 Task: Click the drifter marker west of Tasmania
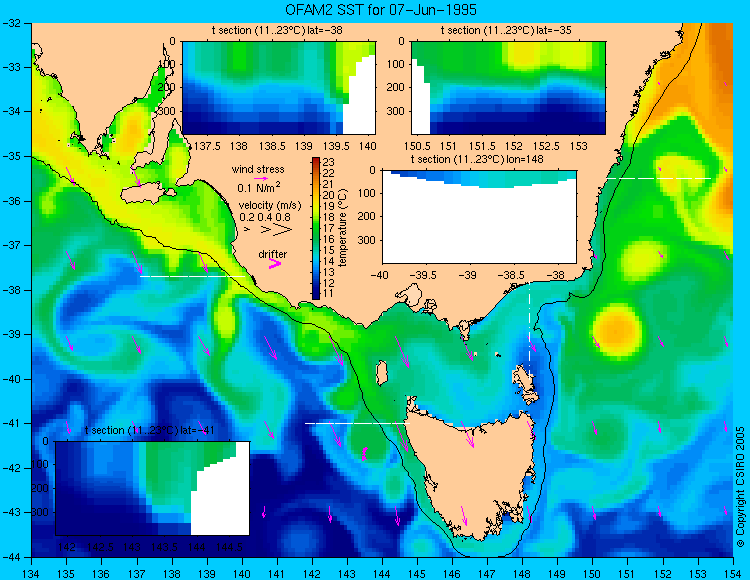point(364,453)
